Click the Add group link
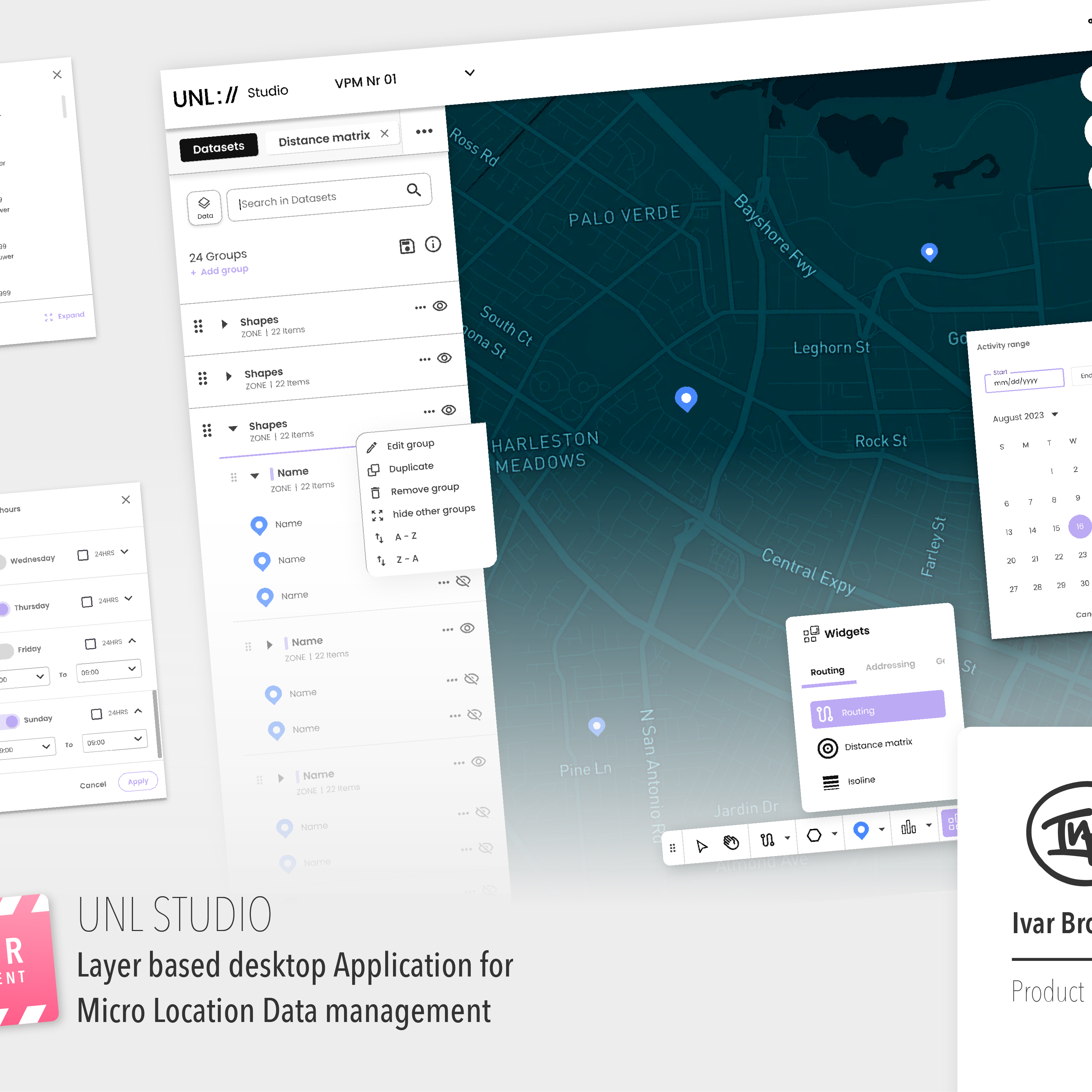 (x=219, y=271)
